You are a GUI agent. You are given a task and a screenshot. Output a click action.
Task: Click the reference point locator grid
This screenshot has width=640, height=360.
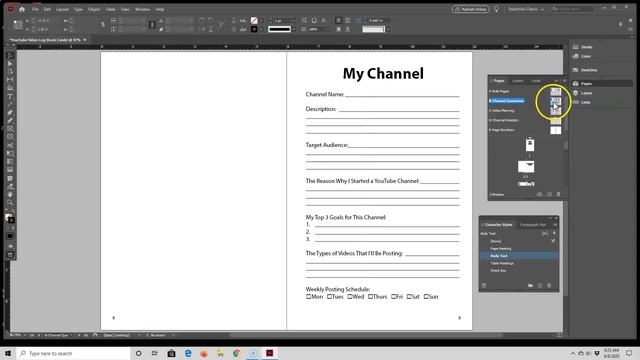tap(18, 25)
